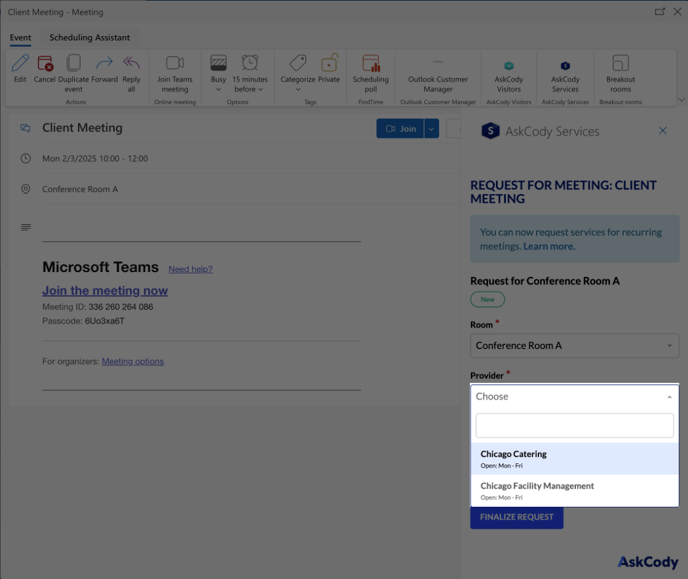Image resolution: width=688 pixels, height=579 pixels.
Task: Click the Need help? link
Action: (x=190, y=269)
